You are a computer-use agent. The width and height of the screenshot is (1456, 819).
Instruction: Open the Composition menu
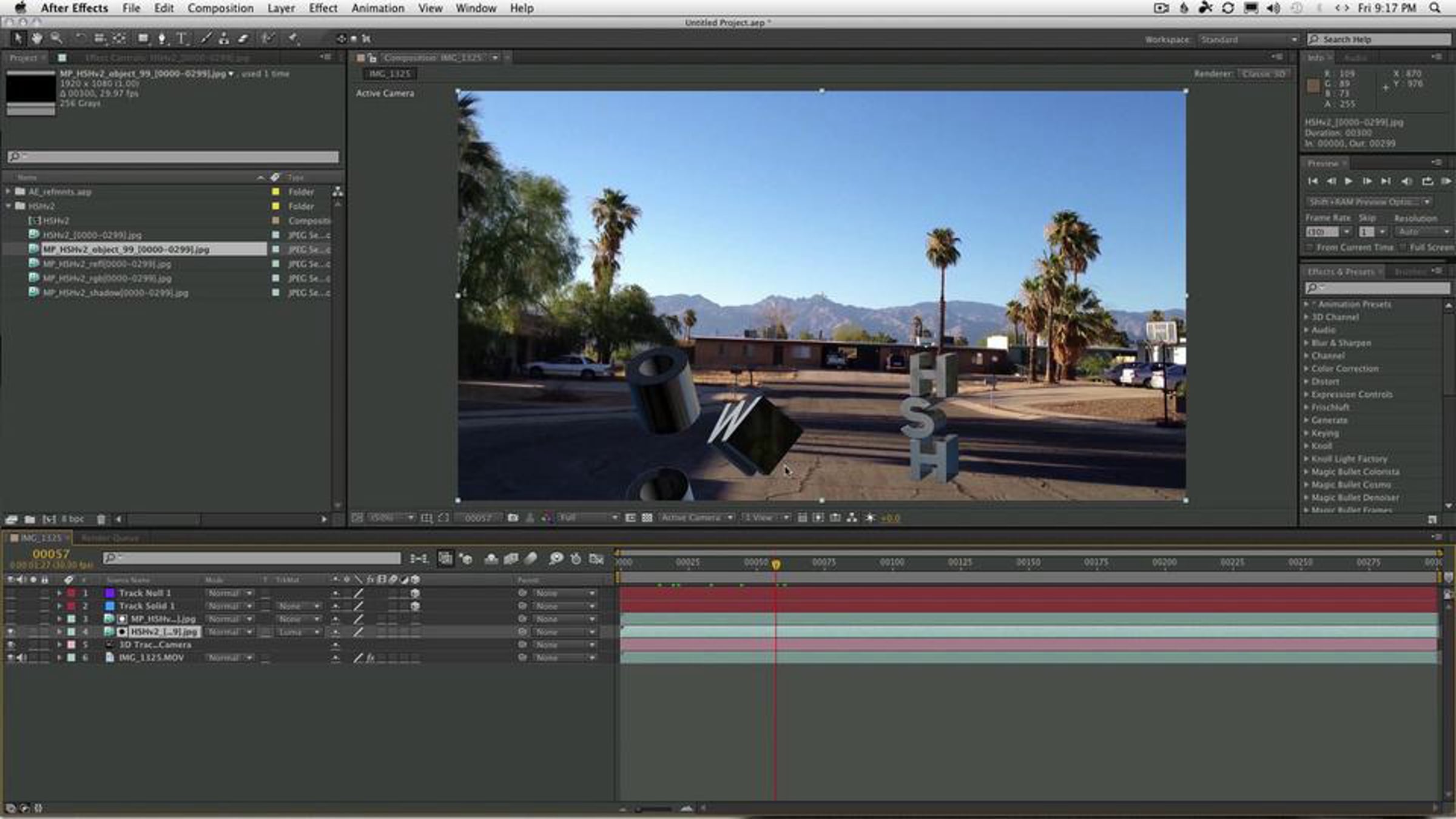(x=220, y=8)
